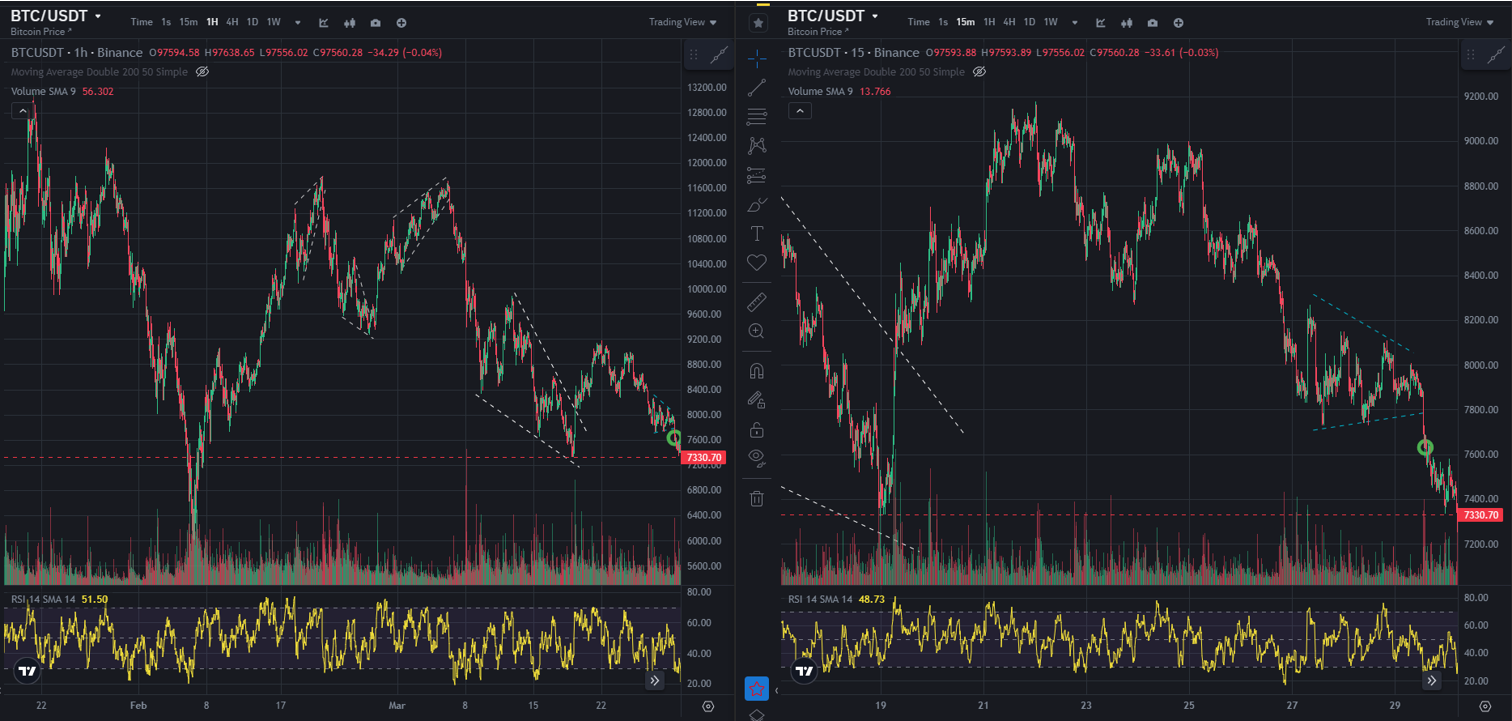Open Bitcoin Price link under right pair
The height and width of the screenshot is (721, 1512).
click(820, 32)
